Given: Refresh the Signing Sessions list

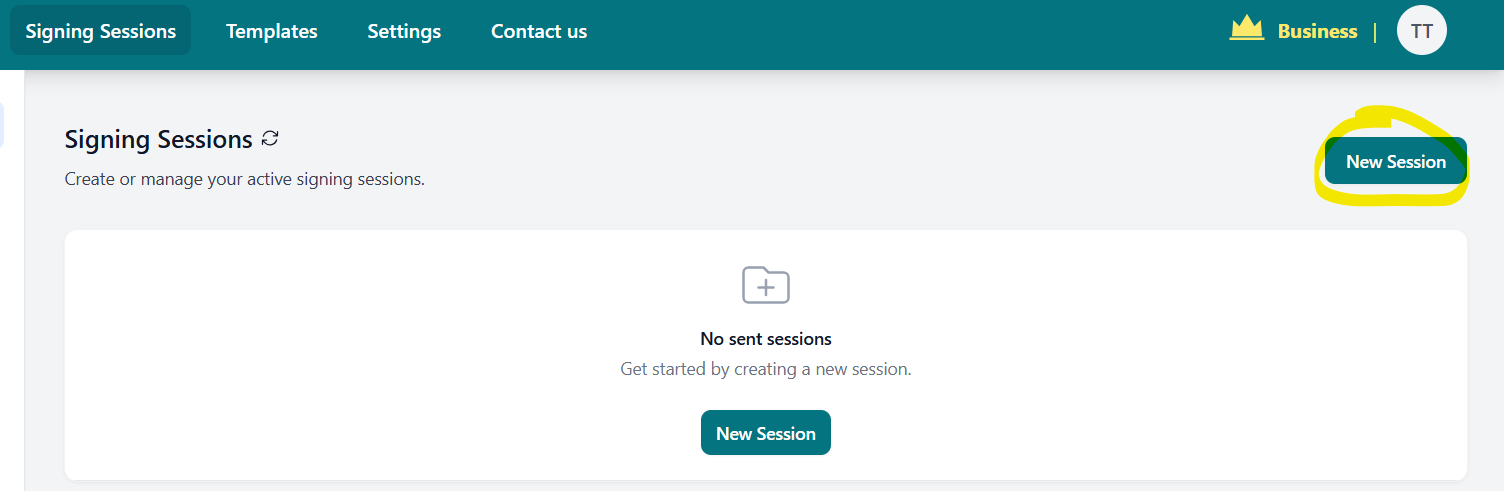Looking at the screenshot, I should [x=270, y=139].
